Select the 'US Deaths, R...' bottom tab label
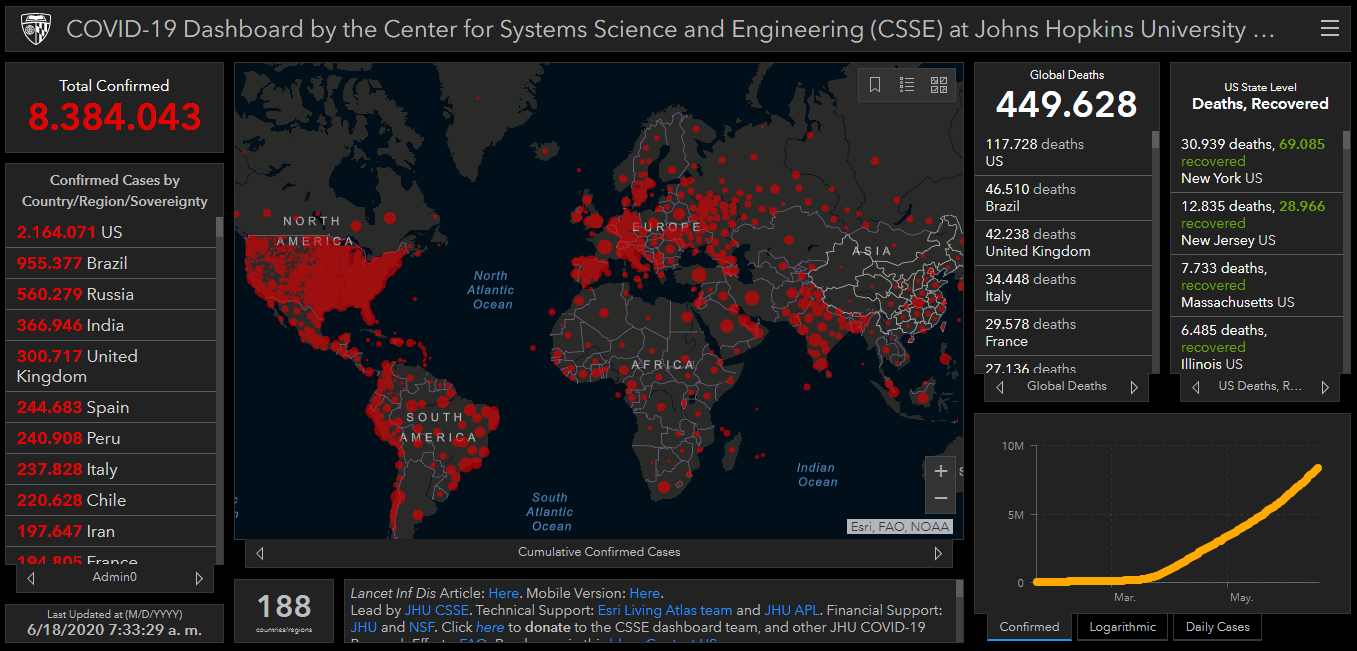1357x651 pixels. 1260,386
